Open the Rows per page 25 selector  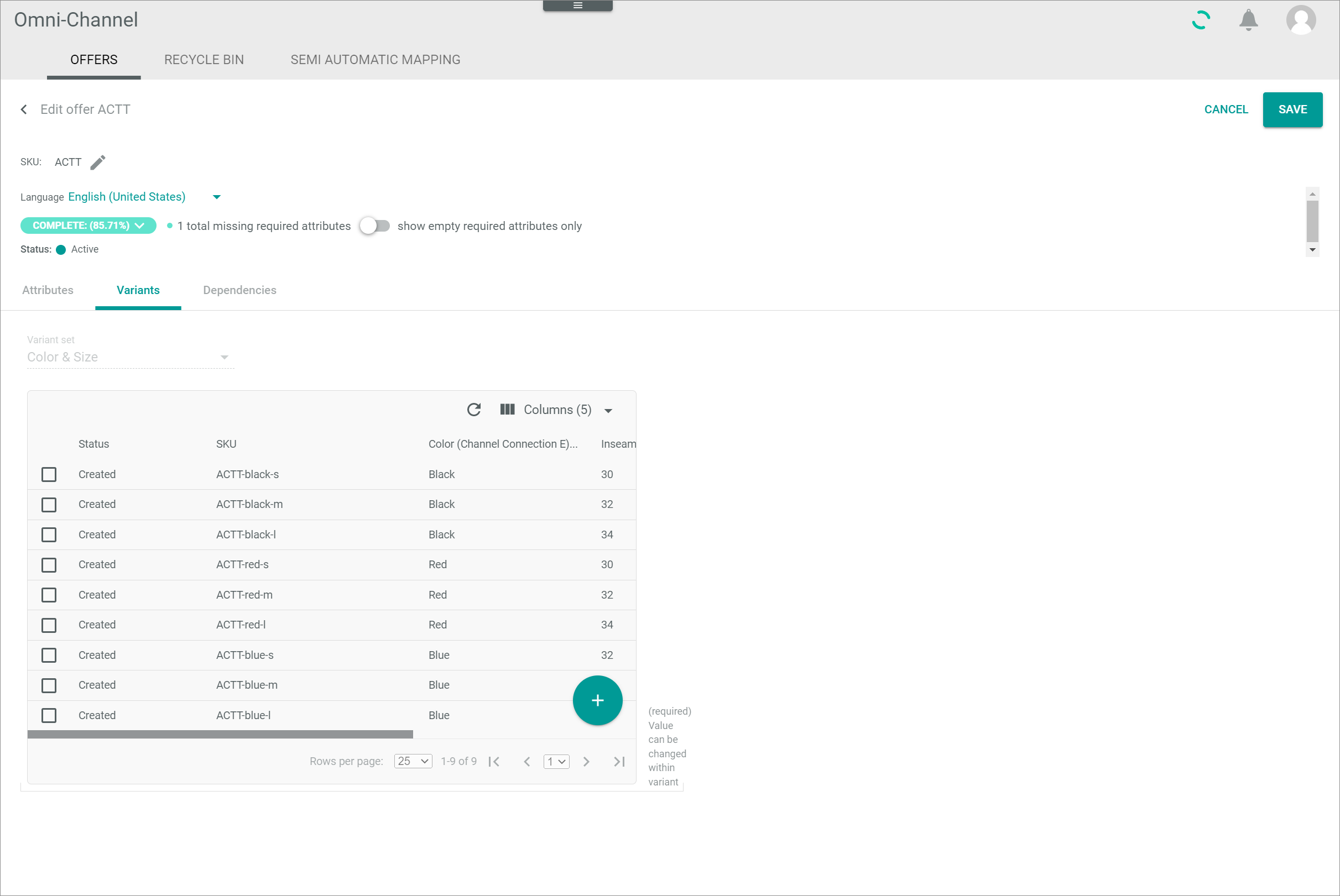(x=413, y=761)
